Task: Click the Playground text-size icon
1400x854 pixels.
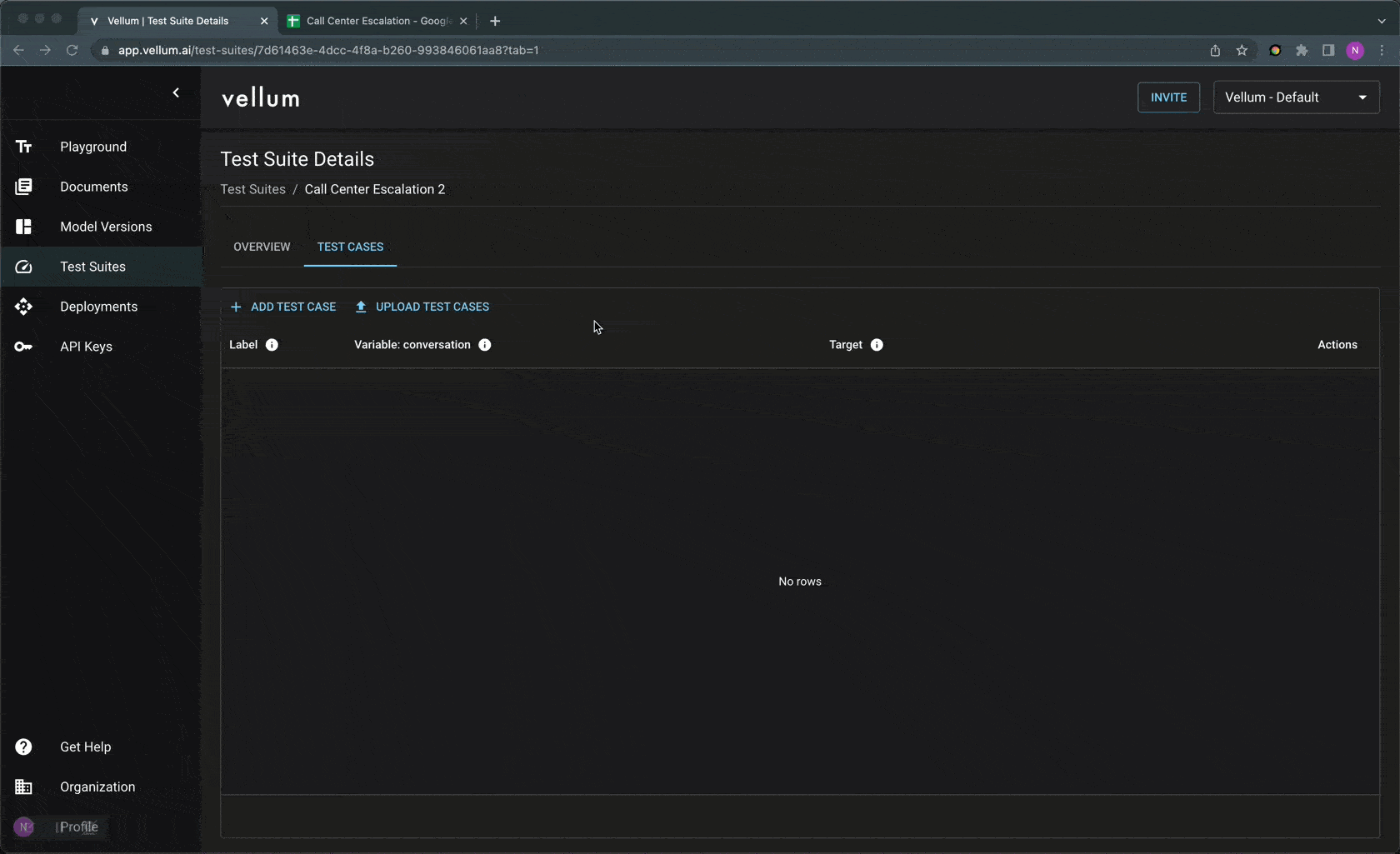Action: tap(23, 147)
